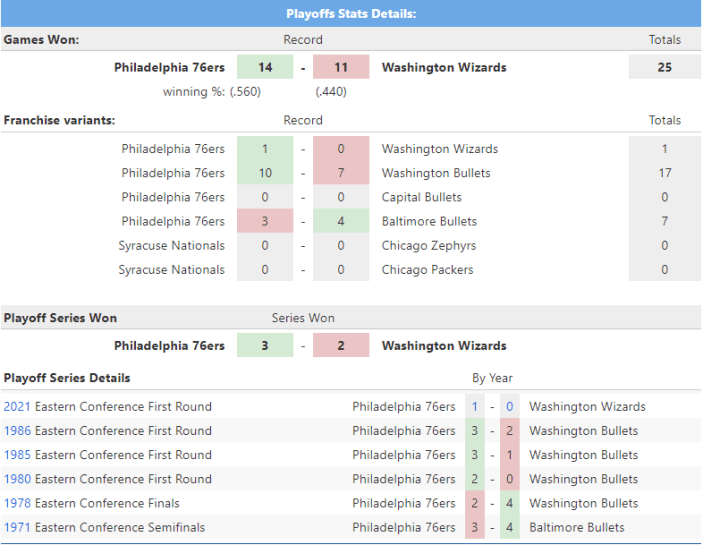Open the 1986 playoff series link
The height and width of the screenshot is (545, 703).
[17, 431]
